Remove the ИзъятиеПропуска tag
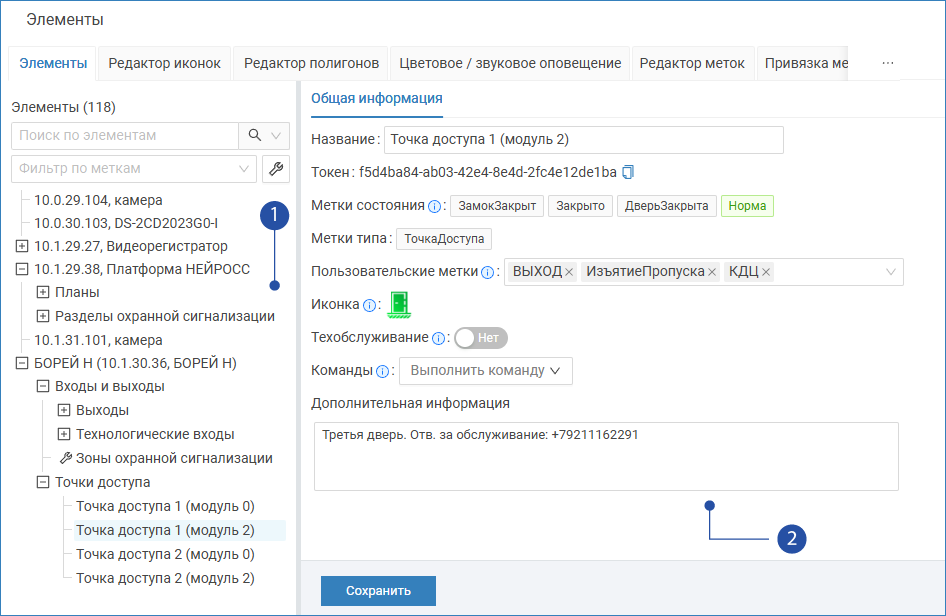946x616 pixels. coord(712,272)
